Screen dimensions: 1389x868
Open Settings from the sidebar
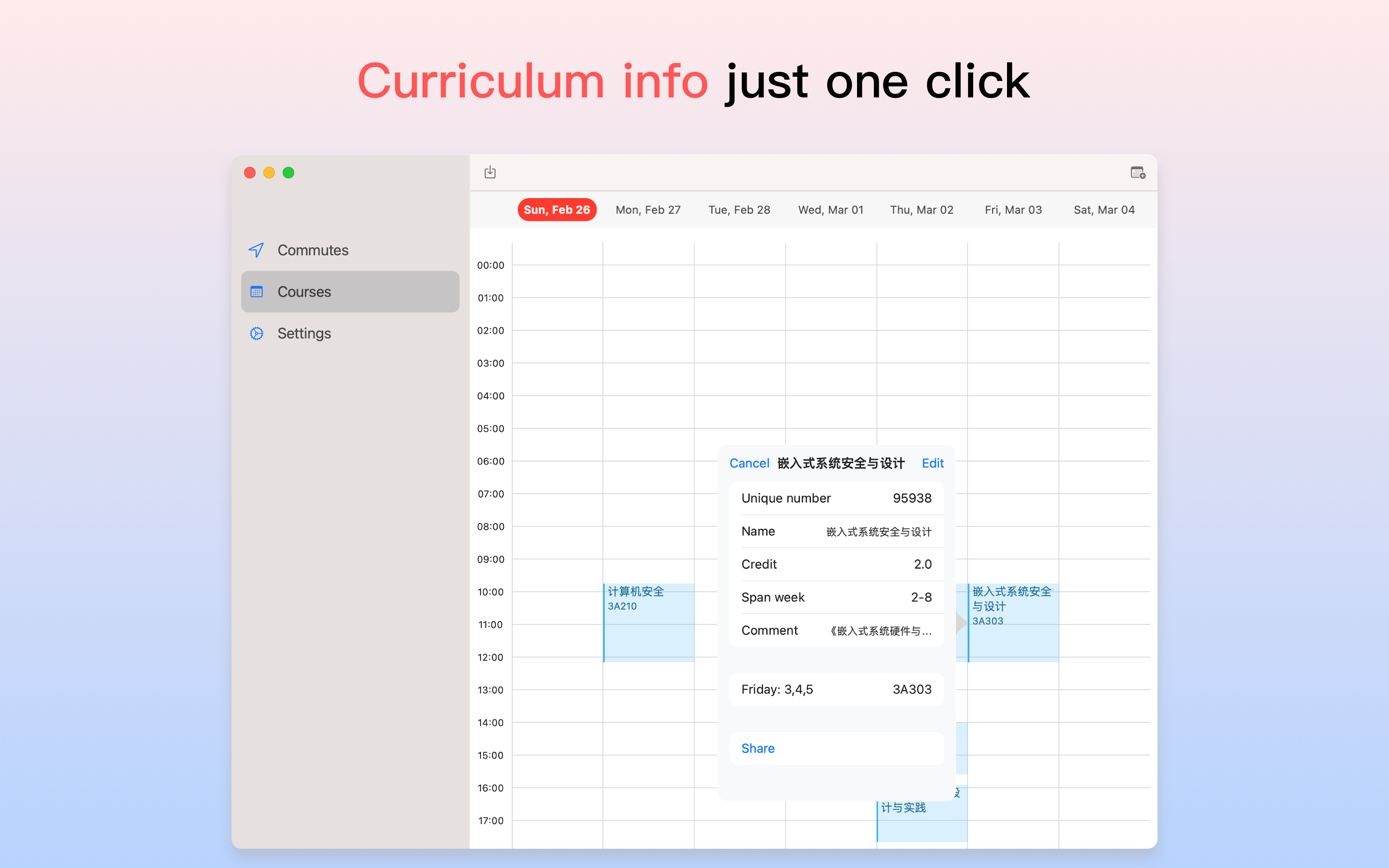point(350,334)
